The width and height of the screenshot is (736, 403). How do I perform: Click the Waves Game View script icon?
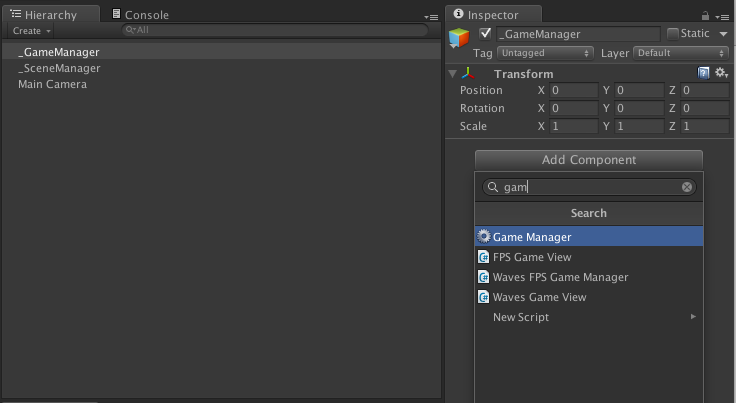(x=483, y=297)
